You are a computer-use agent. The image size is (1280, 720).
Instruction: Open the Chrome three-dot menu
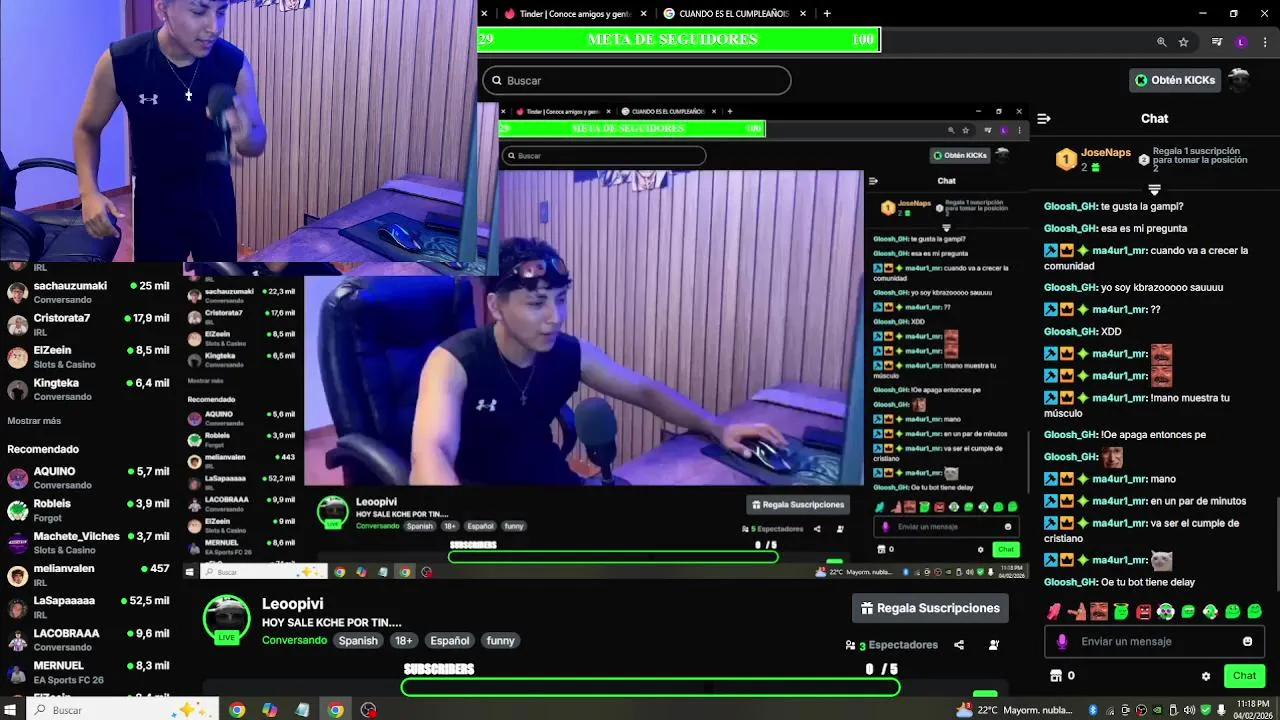1265,42
